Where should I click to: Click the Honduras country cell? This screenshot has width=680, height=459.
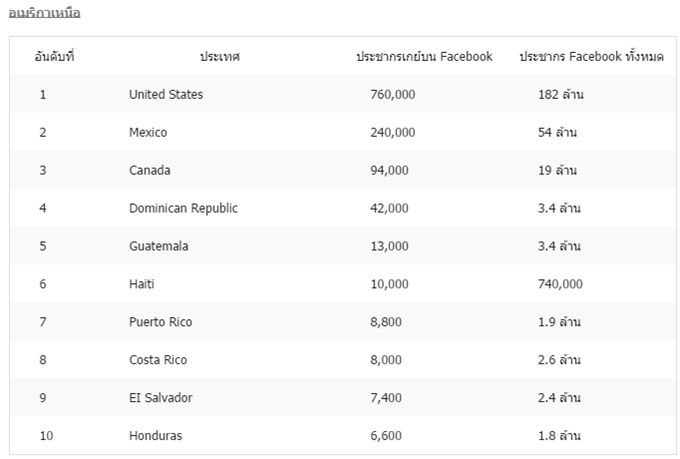point(156,436)
